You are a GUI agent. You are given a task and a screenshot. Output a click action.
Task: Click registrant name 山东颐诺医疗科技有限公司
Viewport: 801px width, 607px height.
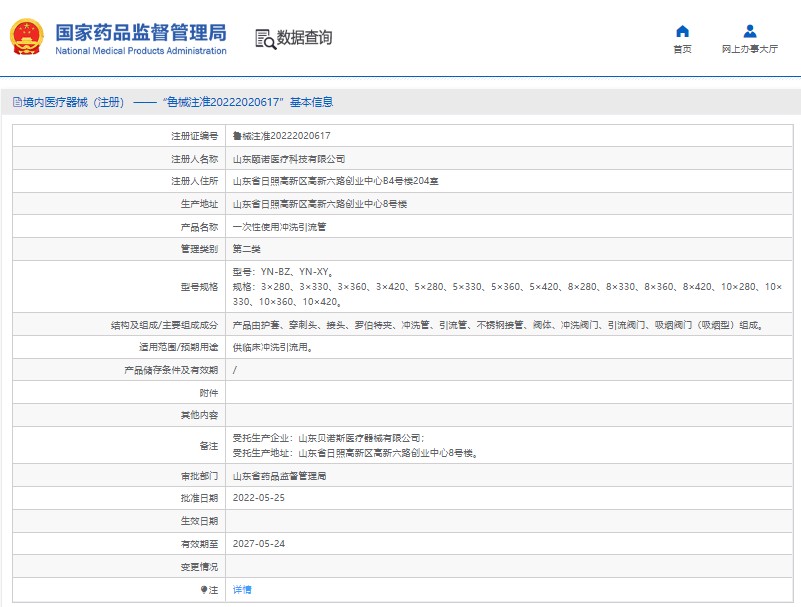(289, 158)
